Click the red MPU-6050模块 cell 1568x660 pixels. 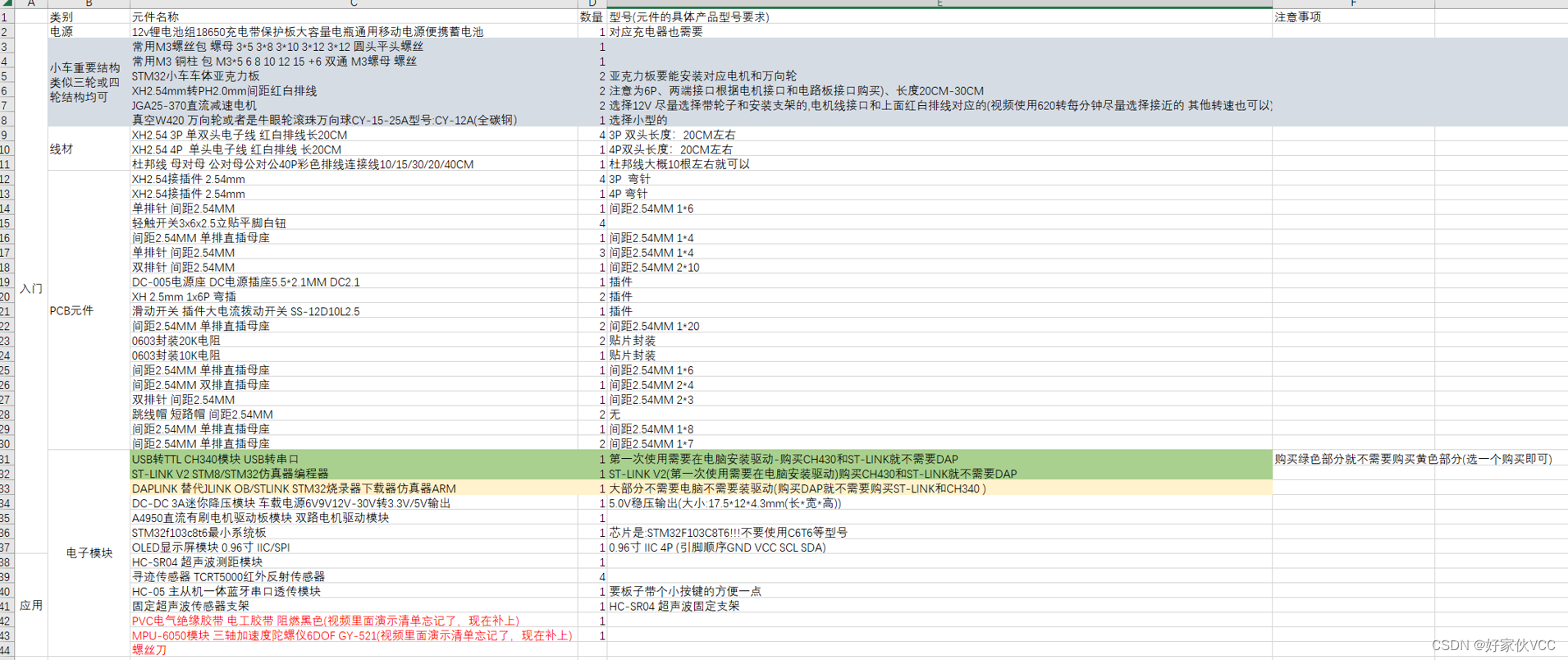[x=354, y=636]
